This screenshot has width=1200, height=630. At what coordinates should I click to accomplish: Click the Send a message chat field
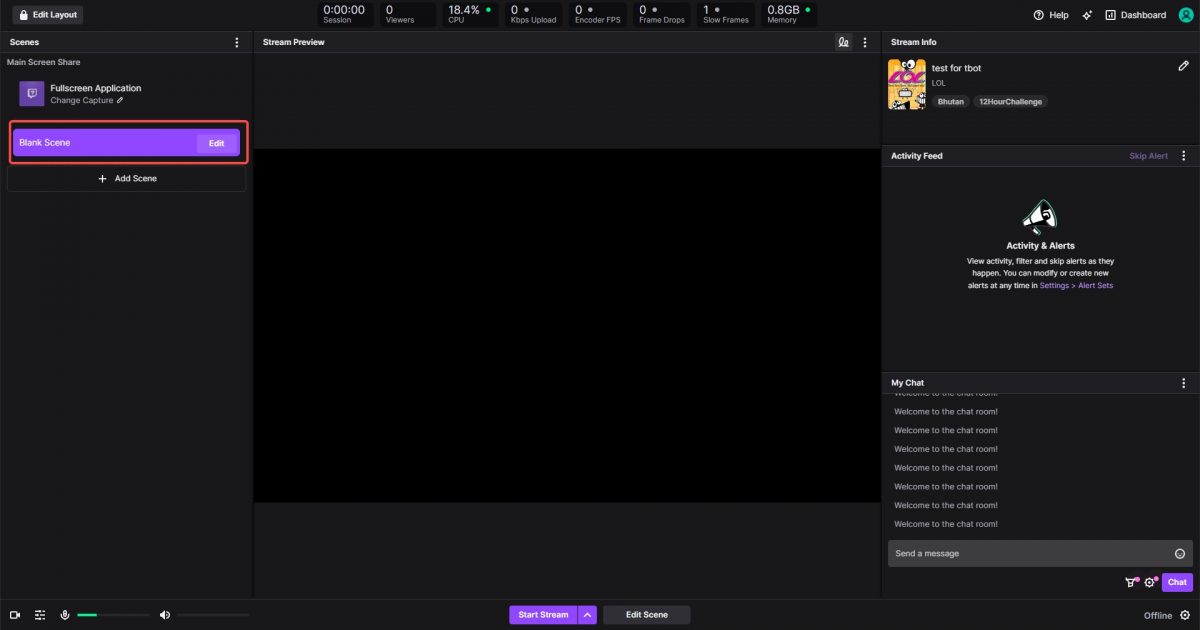(x=1000, y=553)
